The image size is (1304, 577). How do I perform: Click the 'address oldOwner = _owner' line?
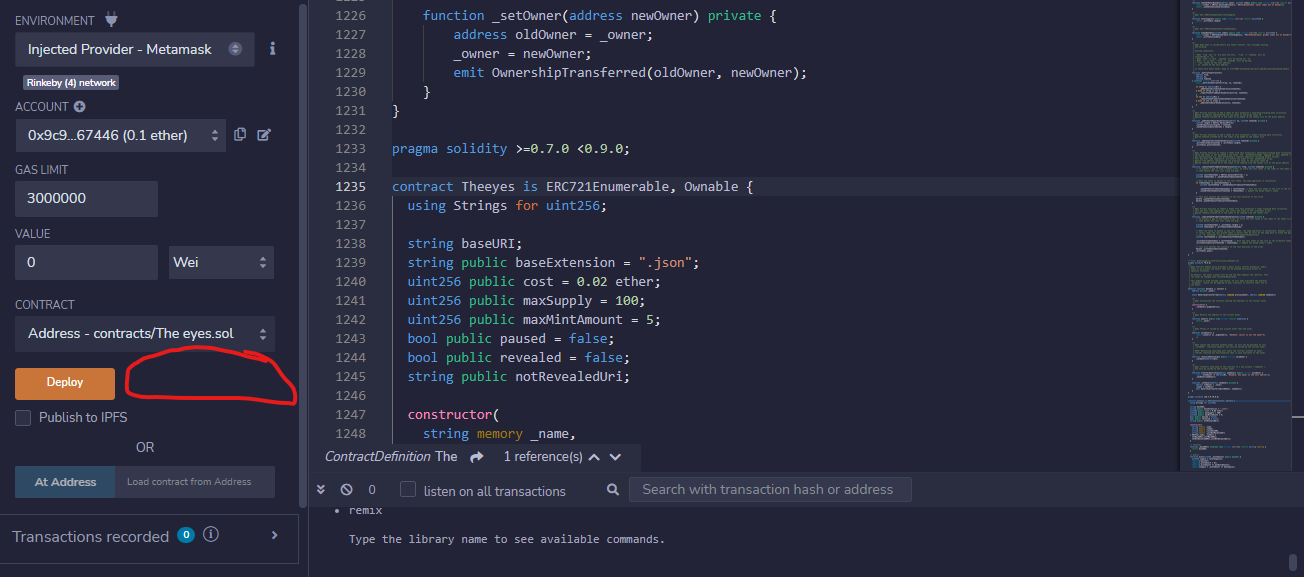click(x=553, y=35)
